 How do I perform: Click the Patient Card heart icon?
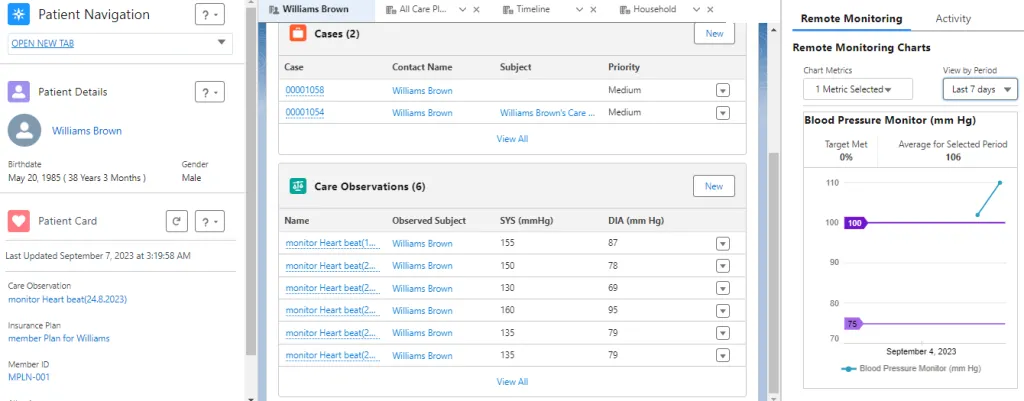pyautogui.click(x=18, y=221)
